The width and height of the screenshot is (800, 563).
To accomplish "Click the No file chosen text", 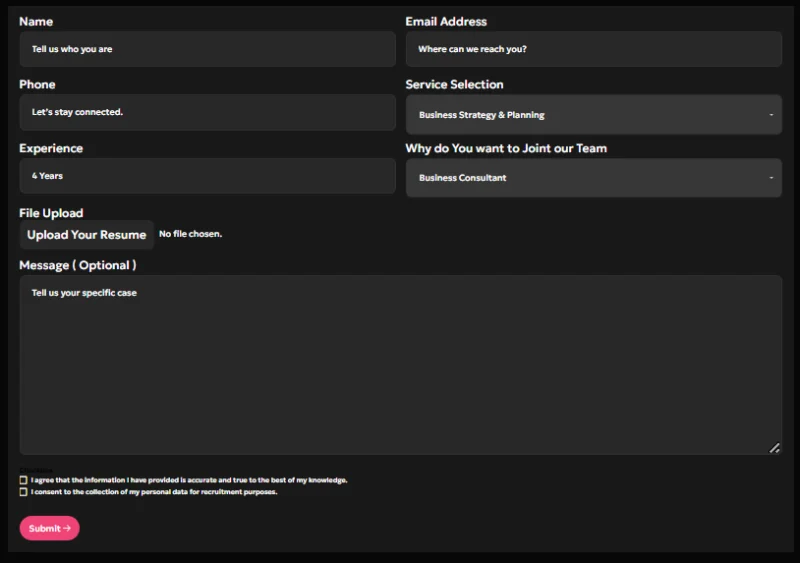I will coord(190,234).
